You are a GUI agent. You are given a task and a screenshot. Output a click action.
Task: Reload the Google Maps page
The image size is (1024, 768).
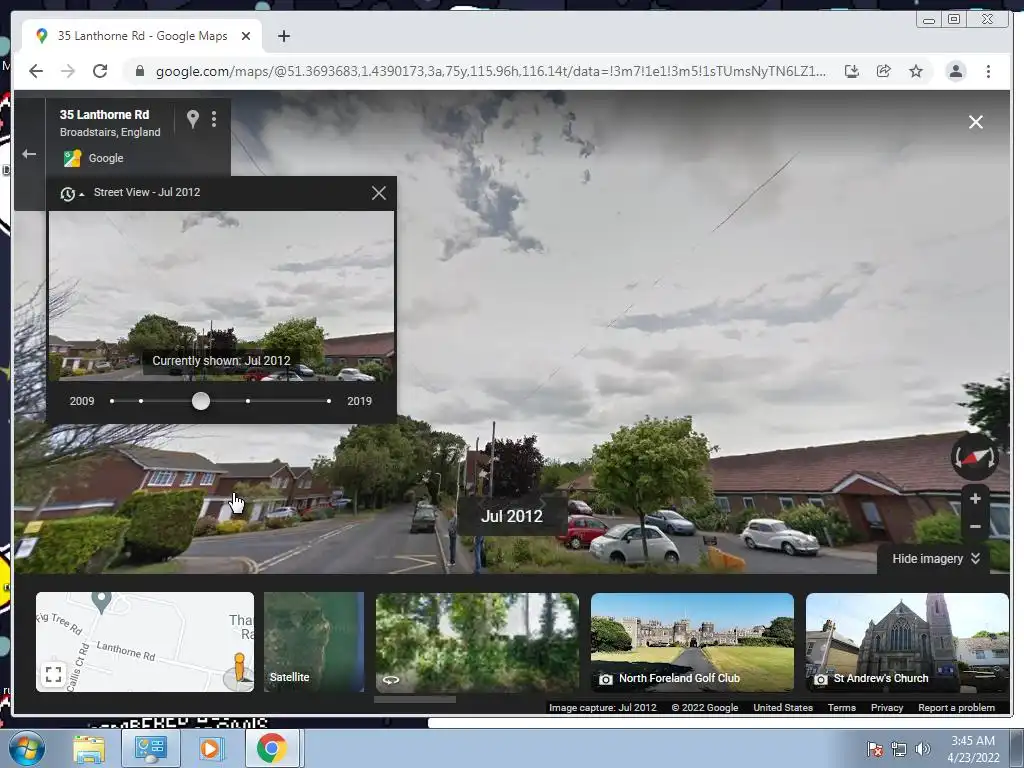point(100,71)
